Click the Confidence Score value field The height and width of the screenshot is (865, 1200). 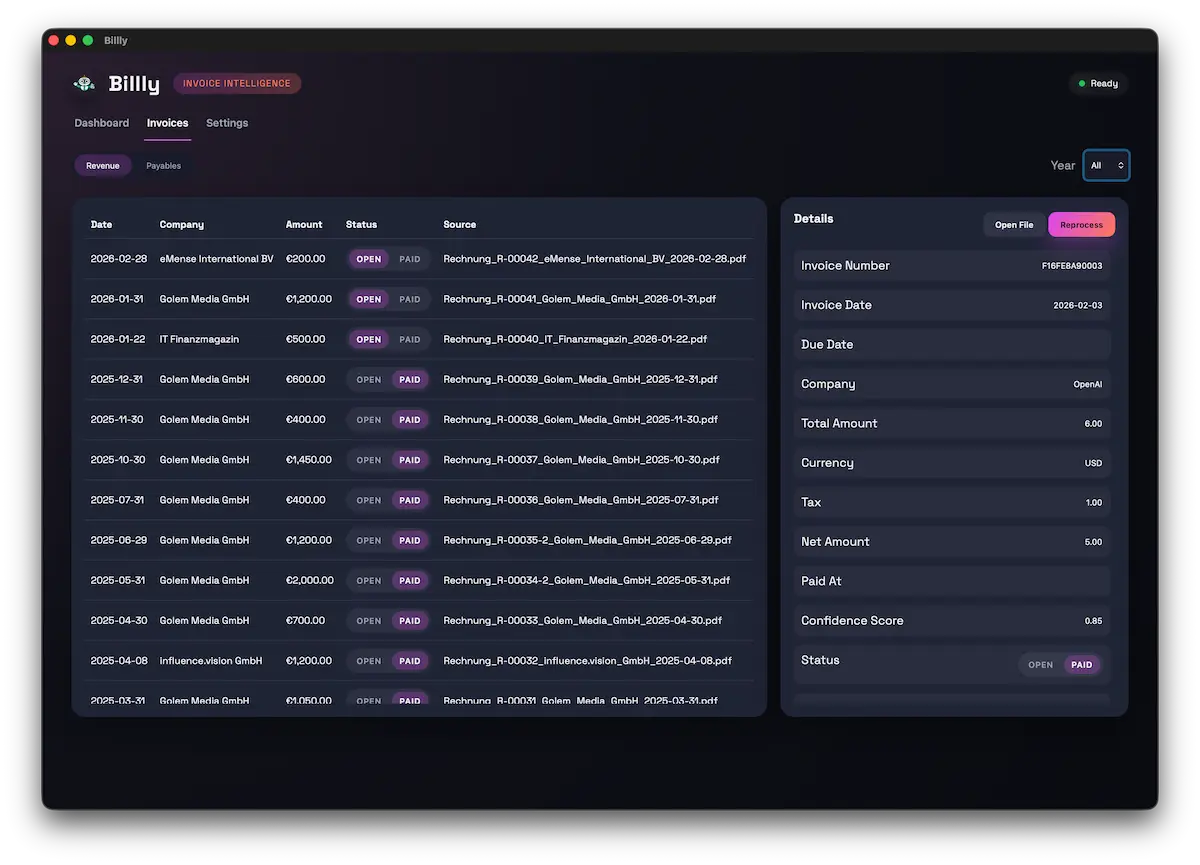(951, 620)
